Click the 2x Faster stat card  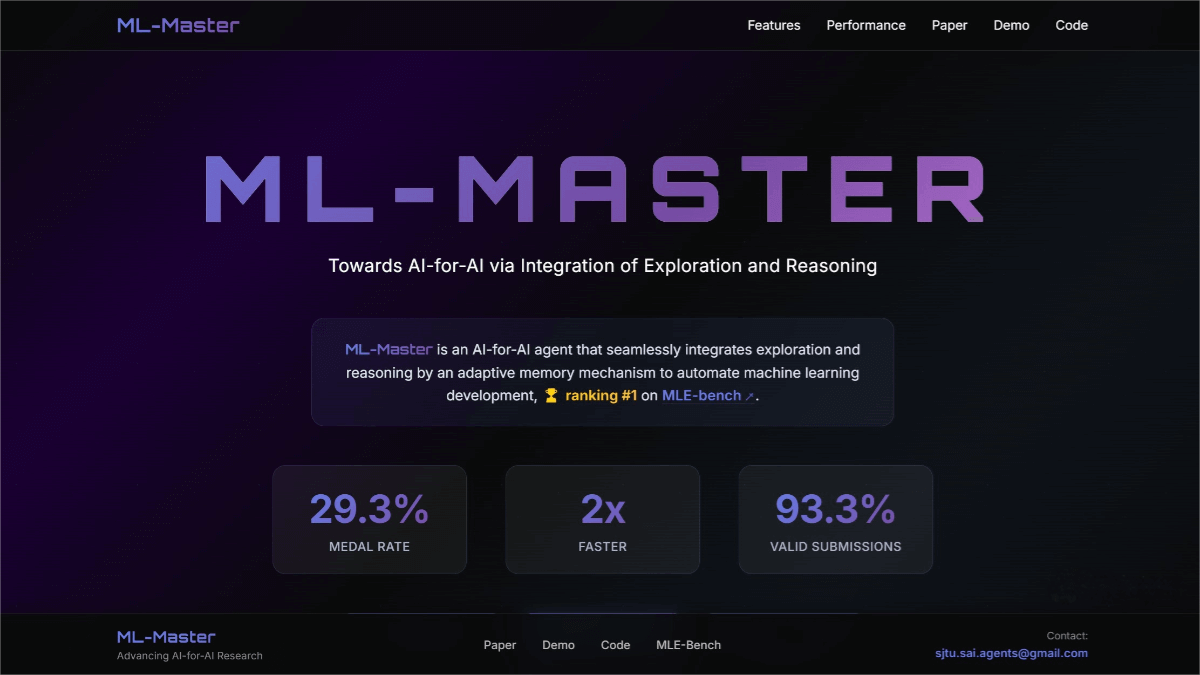(x=602, y=519)
